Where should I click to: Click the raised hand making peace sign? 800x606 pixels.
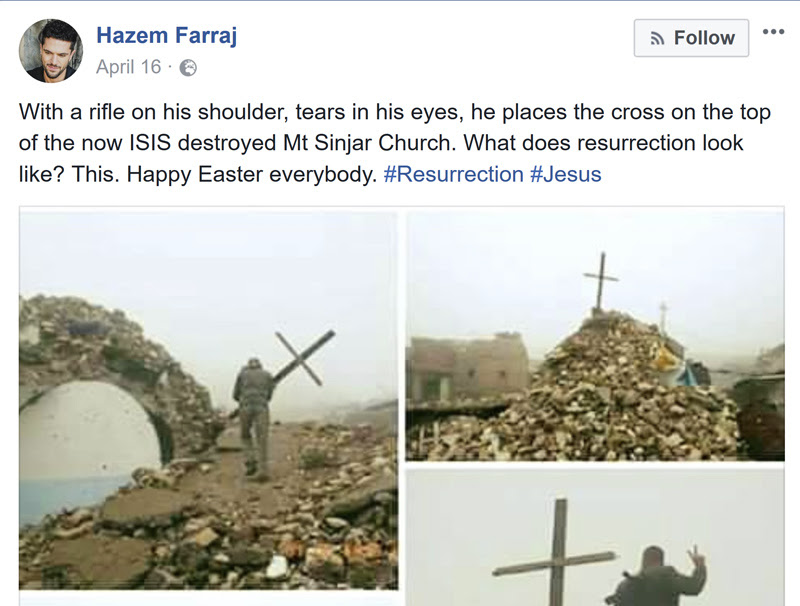(x=696, y=559)
